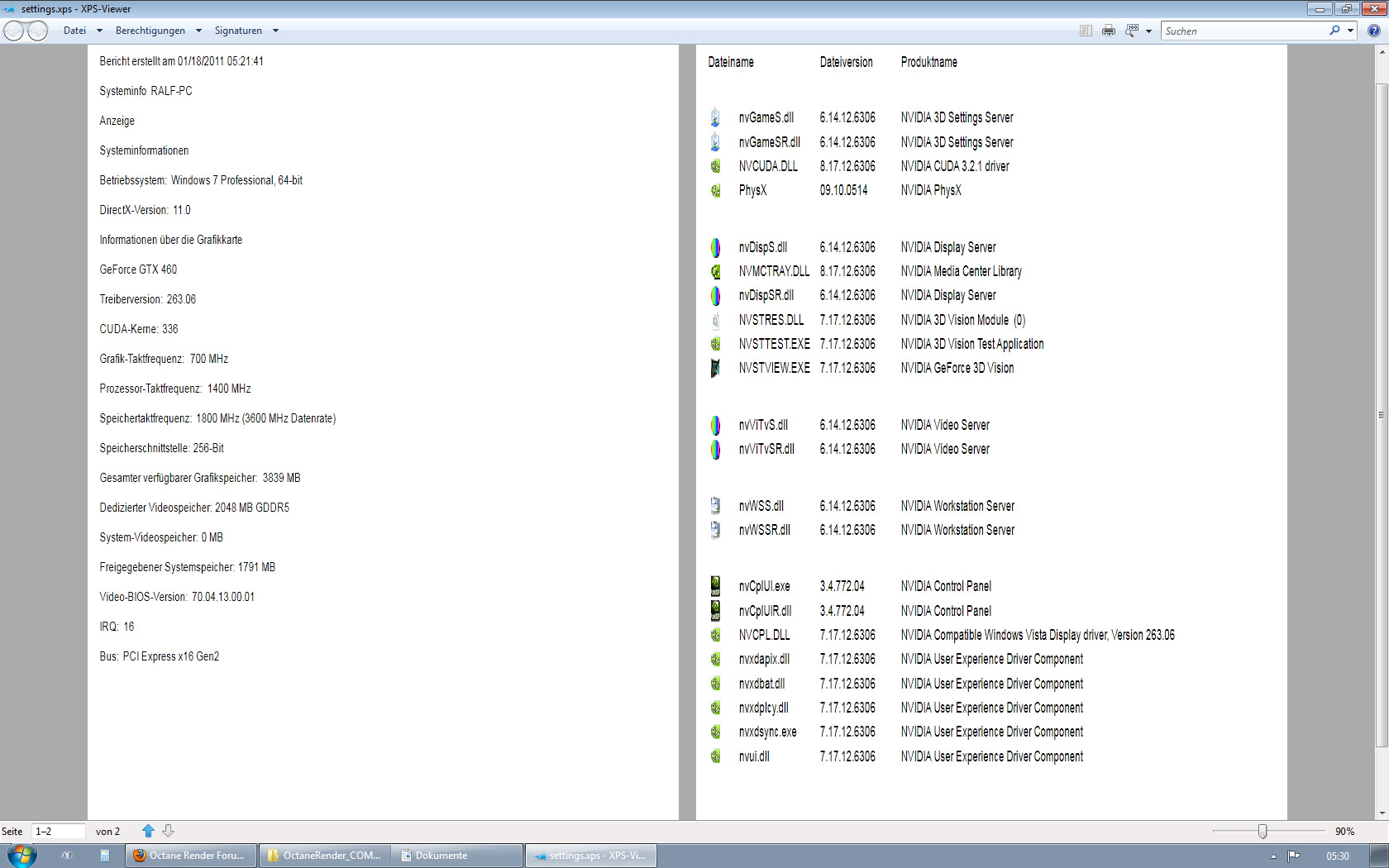Screen dimensions: 1389x868
Task: Toggle the document outline view icon
Action: 1086,31
